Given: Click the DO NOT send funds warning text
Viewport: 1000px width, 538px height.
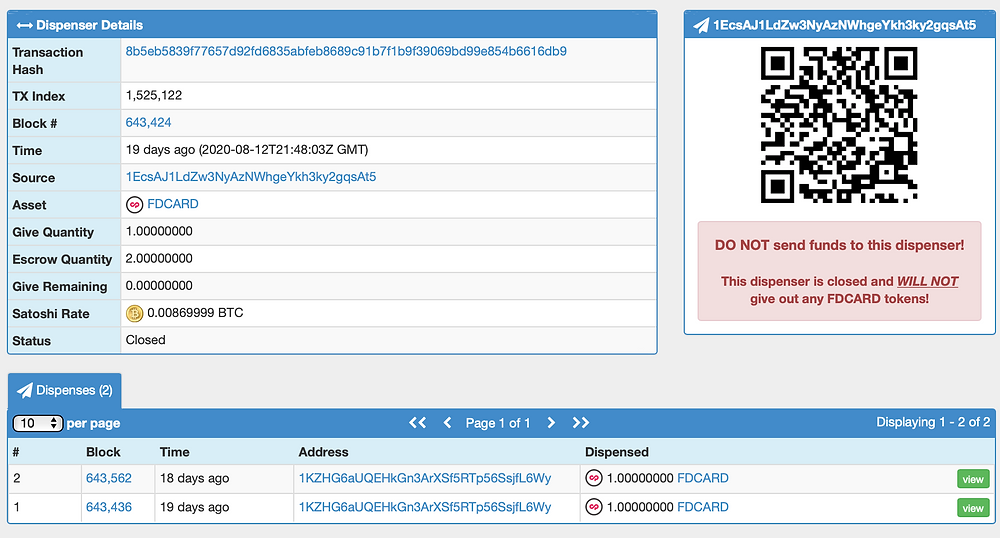Looking at the screenshot, I should (x=839, y=245).
